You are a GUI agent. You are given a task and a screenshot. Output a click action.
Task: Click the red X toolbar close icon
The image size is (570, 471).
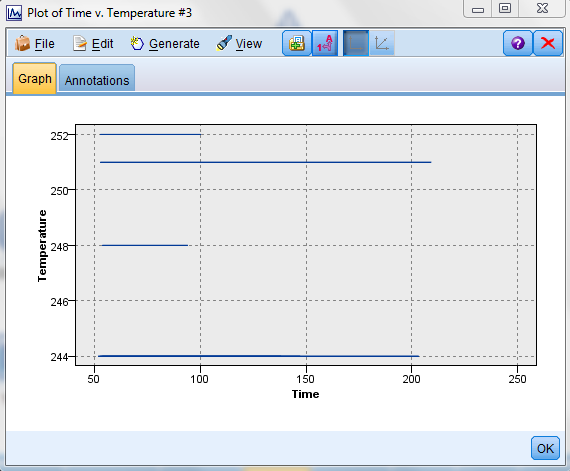point(547,43)
